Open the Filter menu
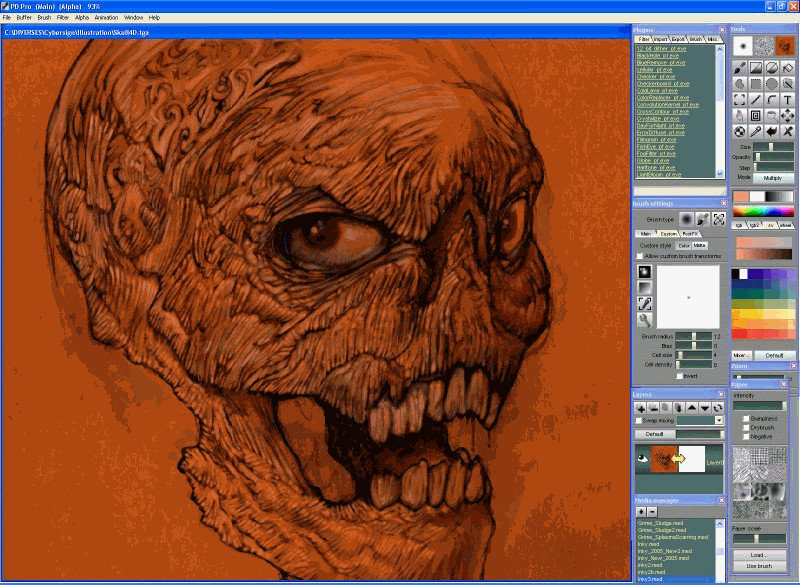Viewport: 800px width, 585px height. (x=63, y=17)
